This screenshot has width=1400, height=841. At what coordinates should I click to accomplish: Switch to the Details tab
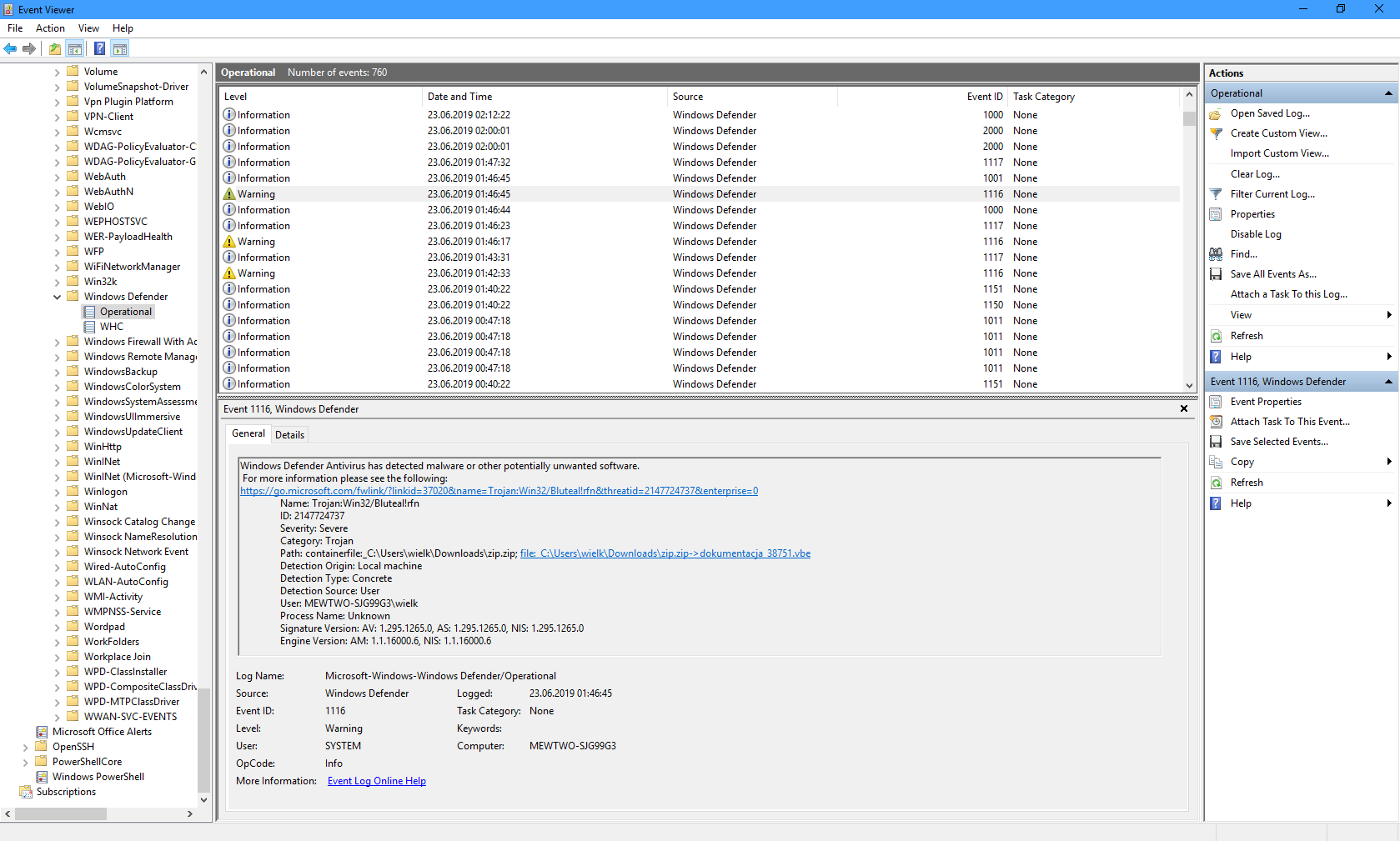coord(289,433)
